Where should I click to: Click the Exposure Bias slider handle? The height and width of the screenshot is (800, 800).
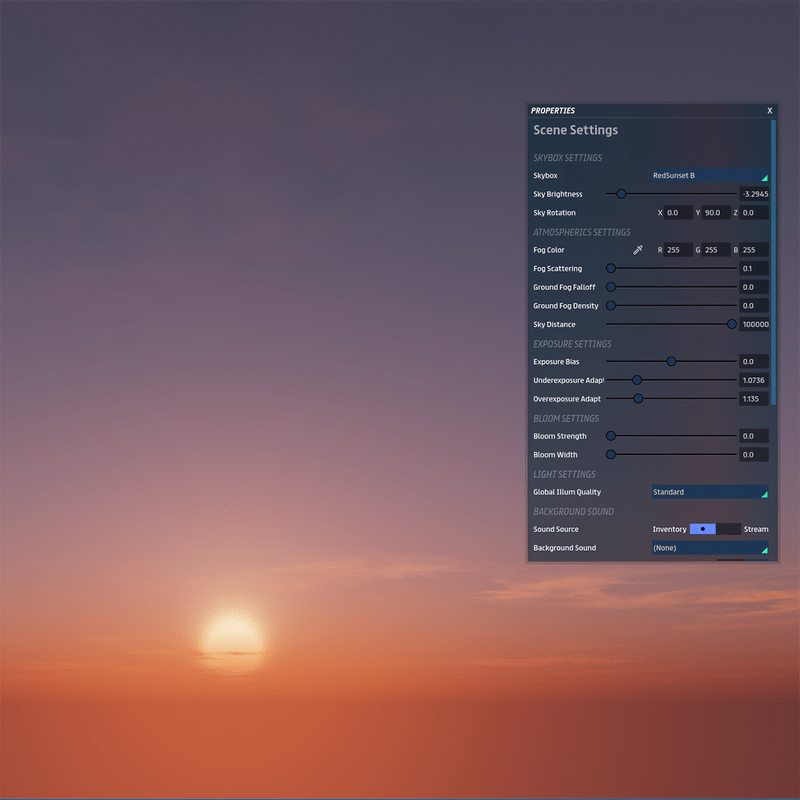coord(671,362)
